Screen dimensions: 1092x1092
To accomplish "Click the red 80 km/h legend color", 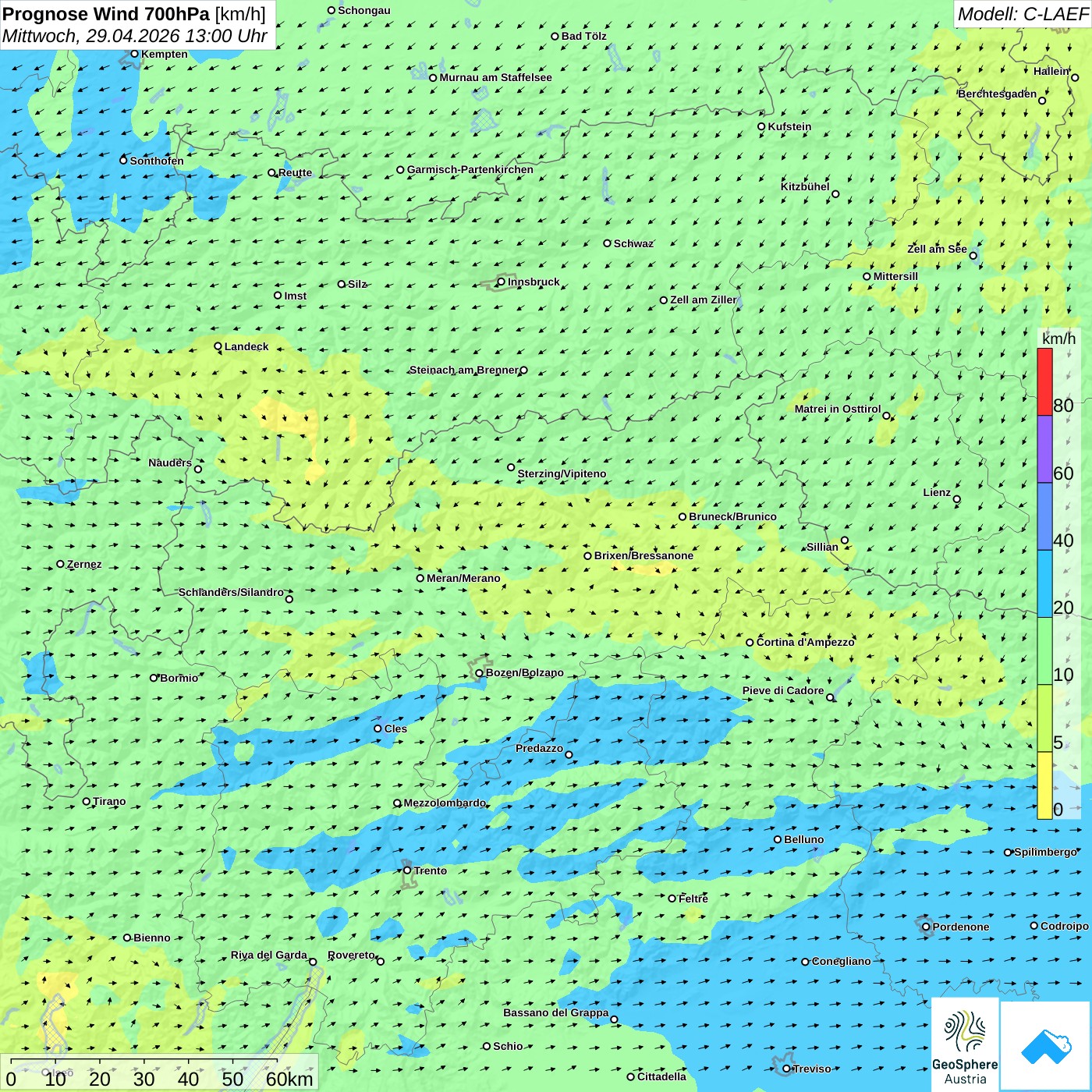I will [1044, 381].
